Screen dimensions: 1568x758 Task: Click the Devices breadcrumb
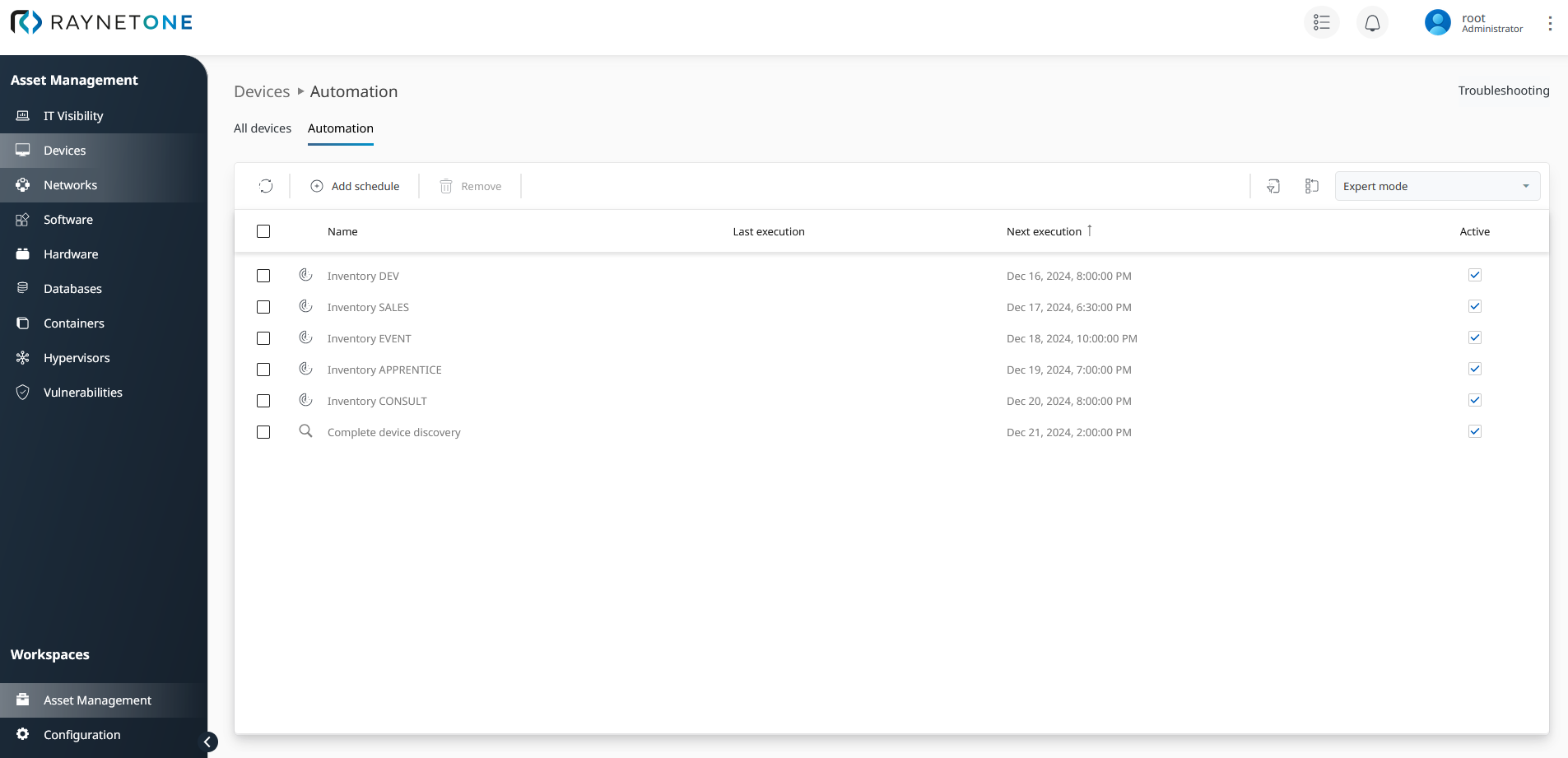click(x=262, y=91)
